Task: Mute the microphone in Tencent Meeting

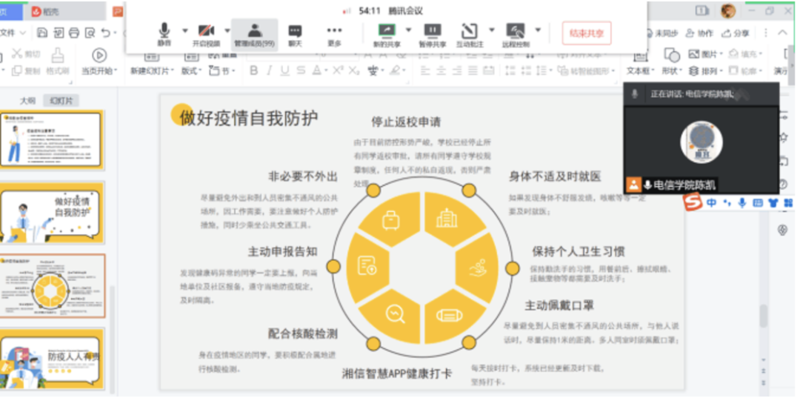Action: pos(164,35)
